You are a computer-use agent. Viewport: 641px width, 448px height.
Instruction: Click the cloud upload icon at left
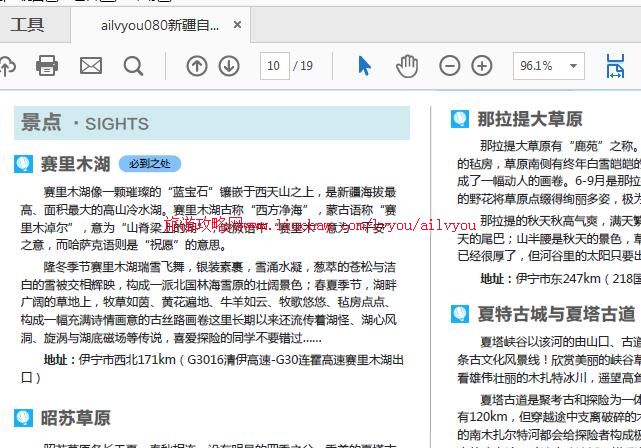click(6, 66)
